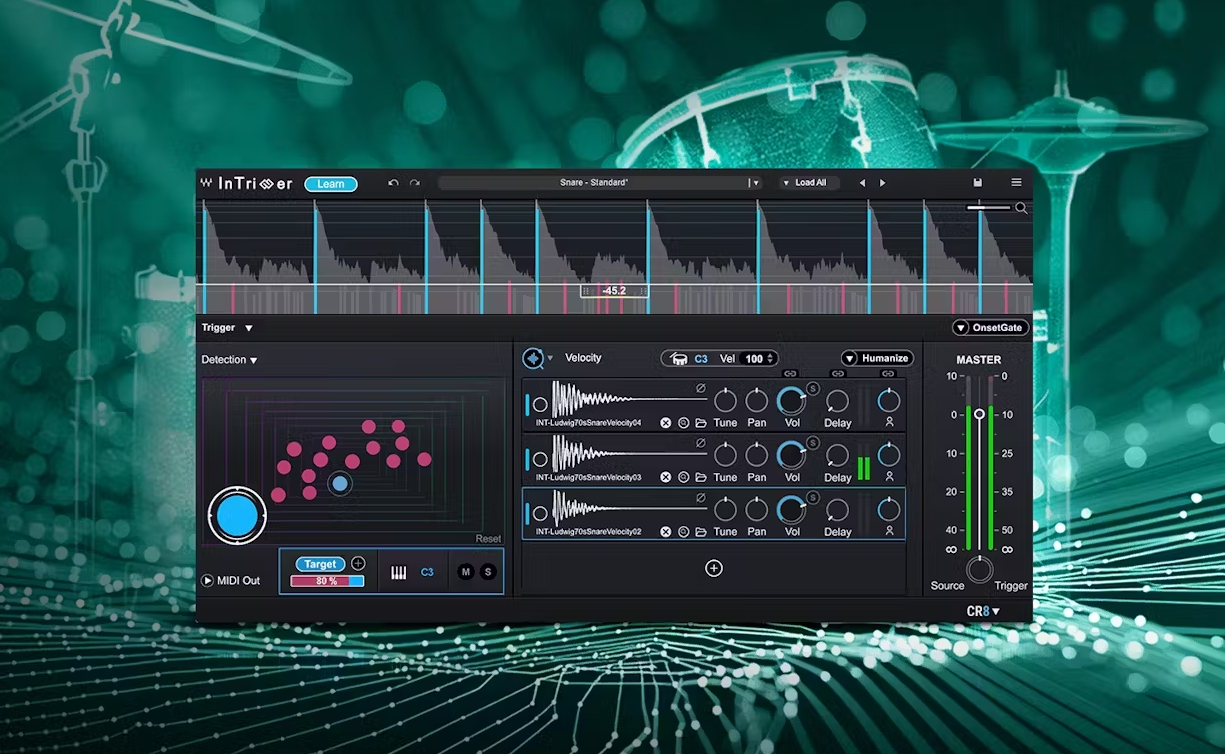Click the piano keyboard MIDI note icon
This screenshot has width=1225, height=754.
399,572
